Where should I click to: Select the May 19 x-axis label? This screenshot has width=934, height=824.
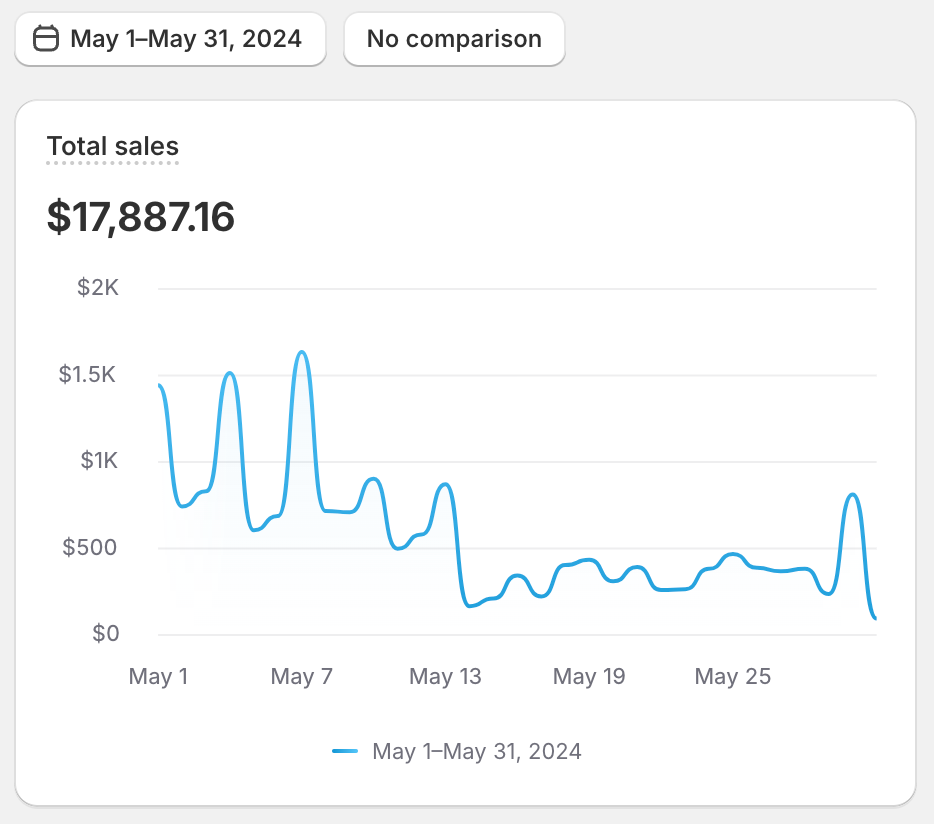click(x=589, y=677)
